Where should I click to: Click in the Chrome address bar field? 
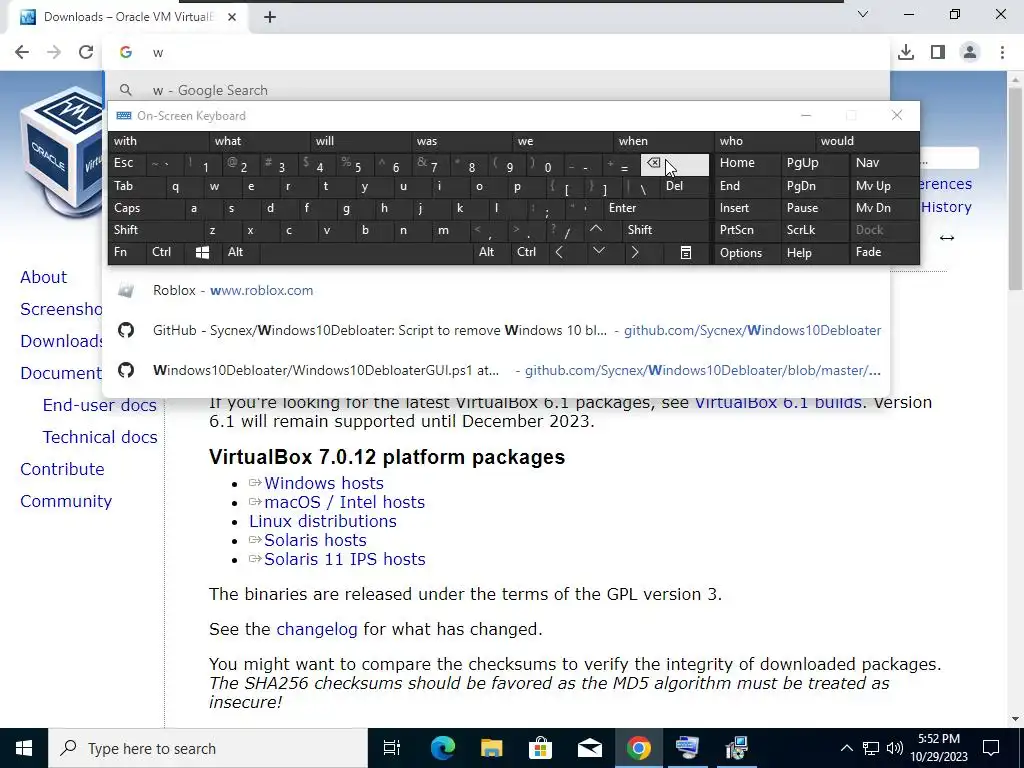click(496, 52)
